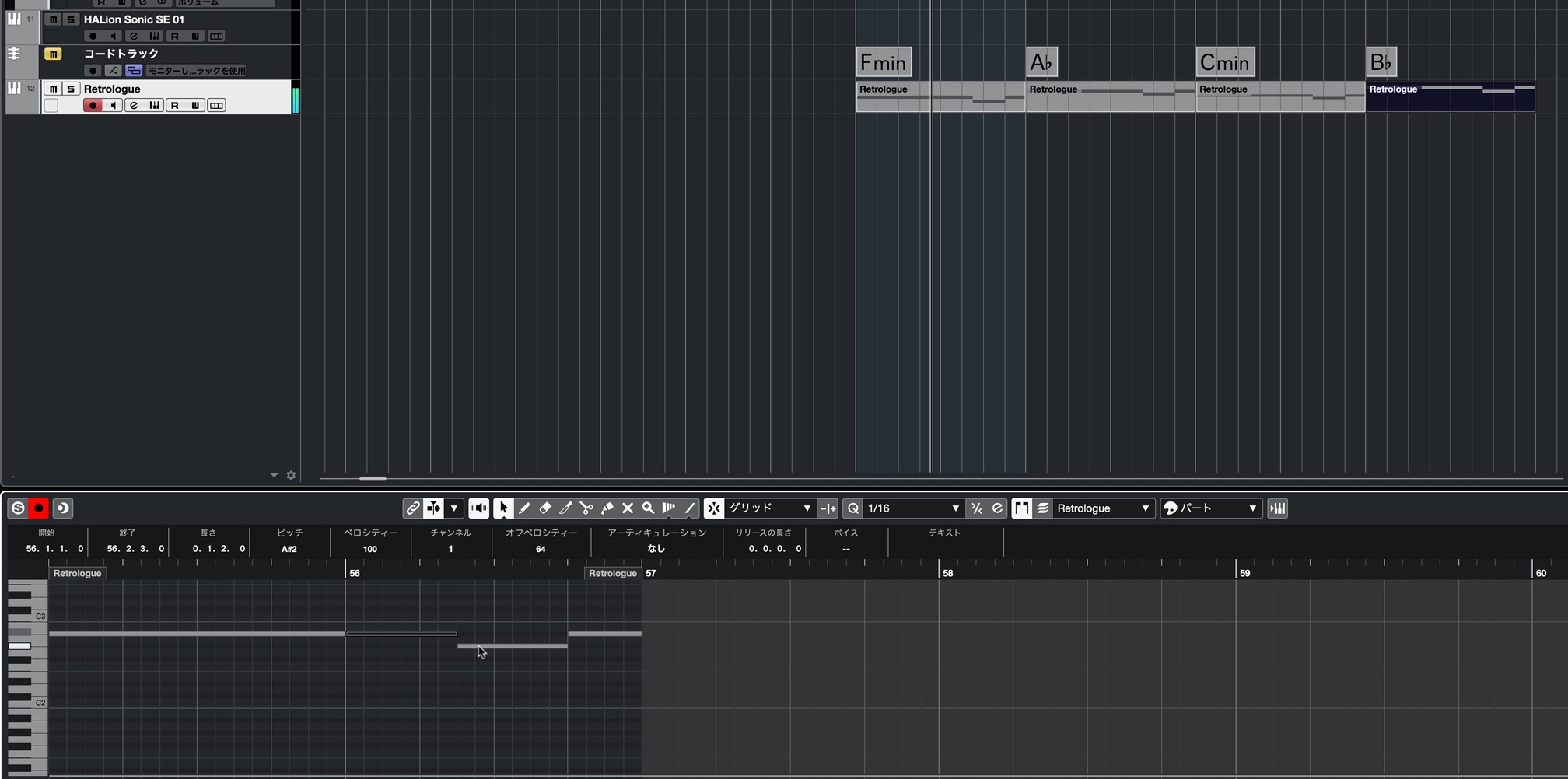
Task: Open the snap type グリッド dropdown
Action: 770,508
